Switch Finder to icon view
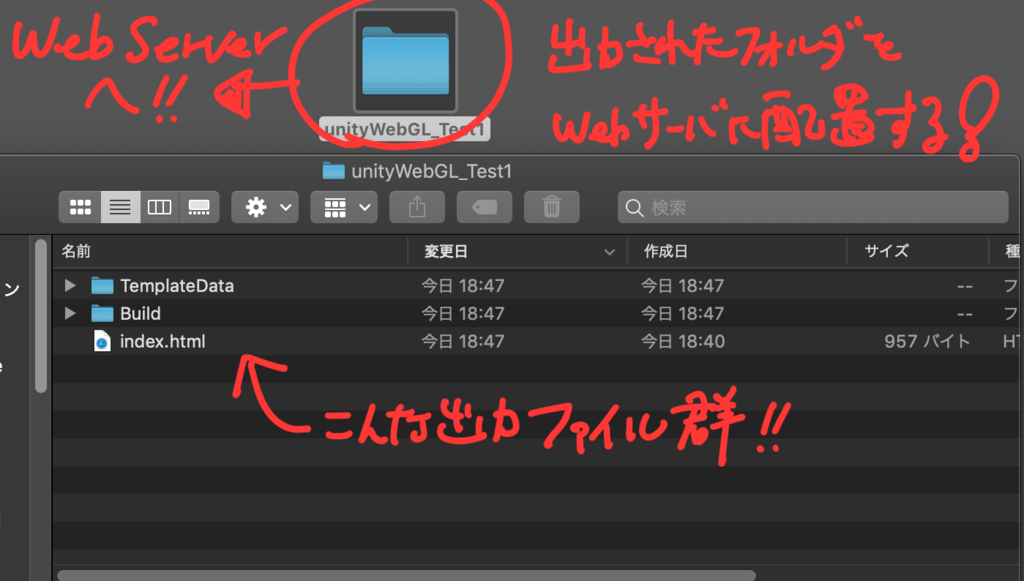1024x581 pixels. (x=80, y=208)
